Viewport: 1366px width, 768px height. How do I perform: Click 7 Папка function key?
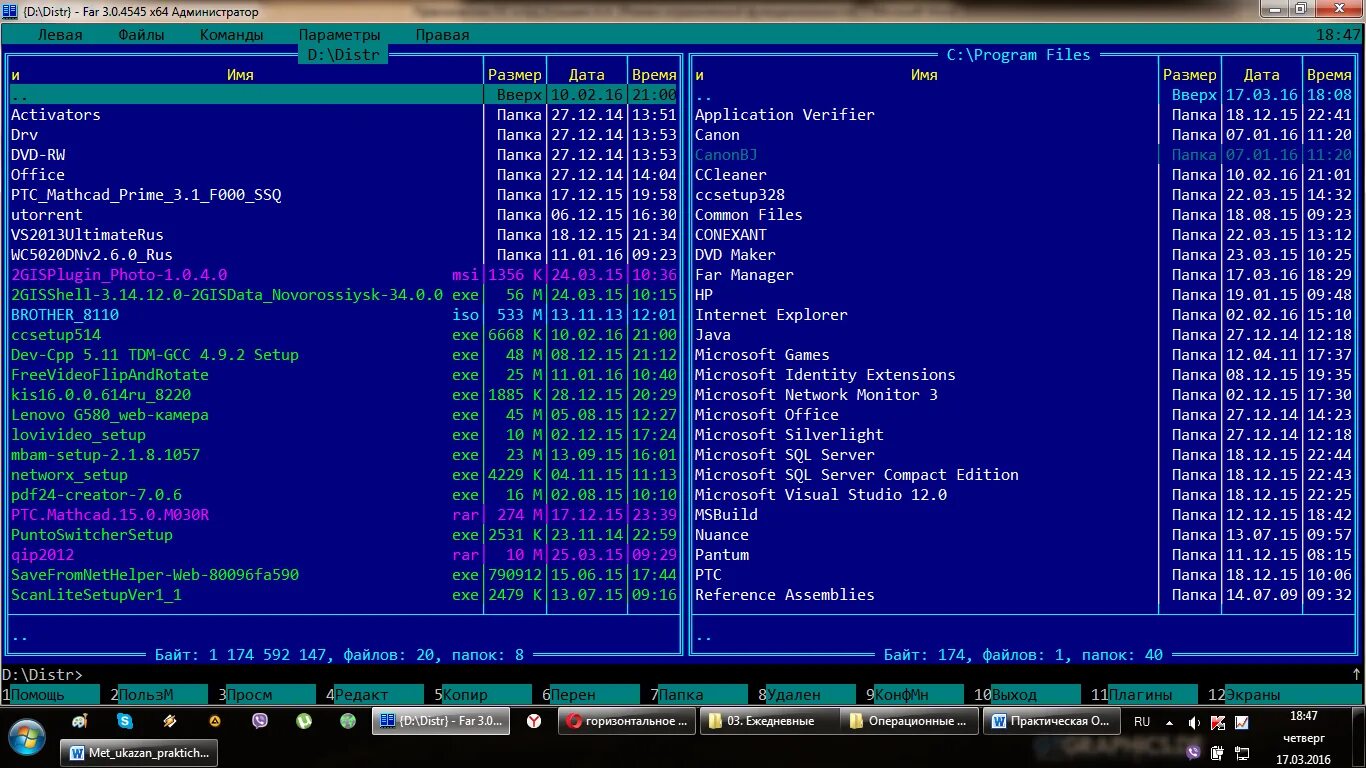(x=698, y=695)
